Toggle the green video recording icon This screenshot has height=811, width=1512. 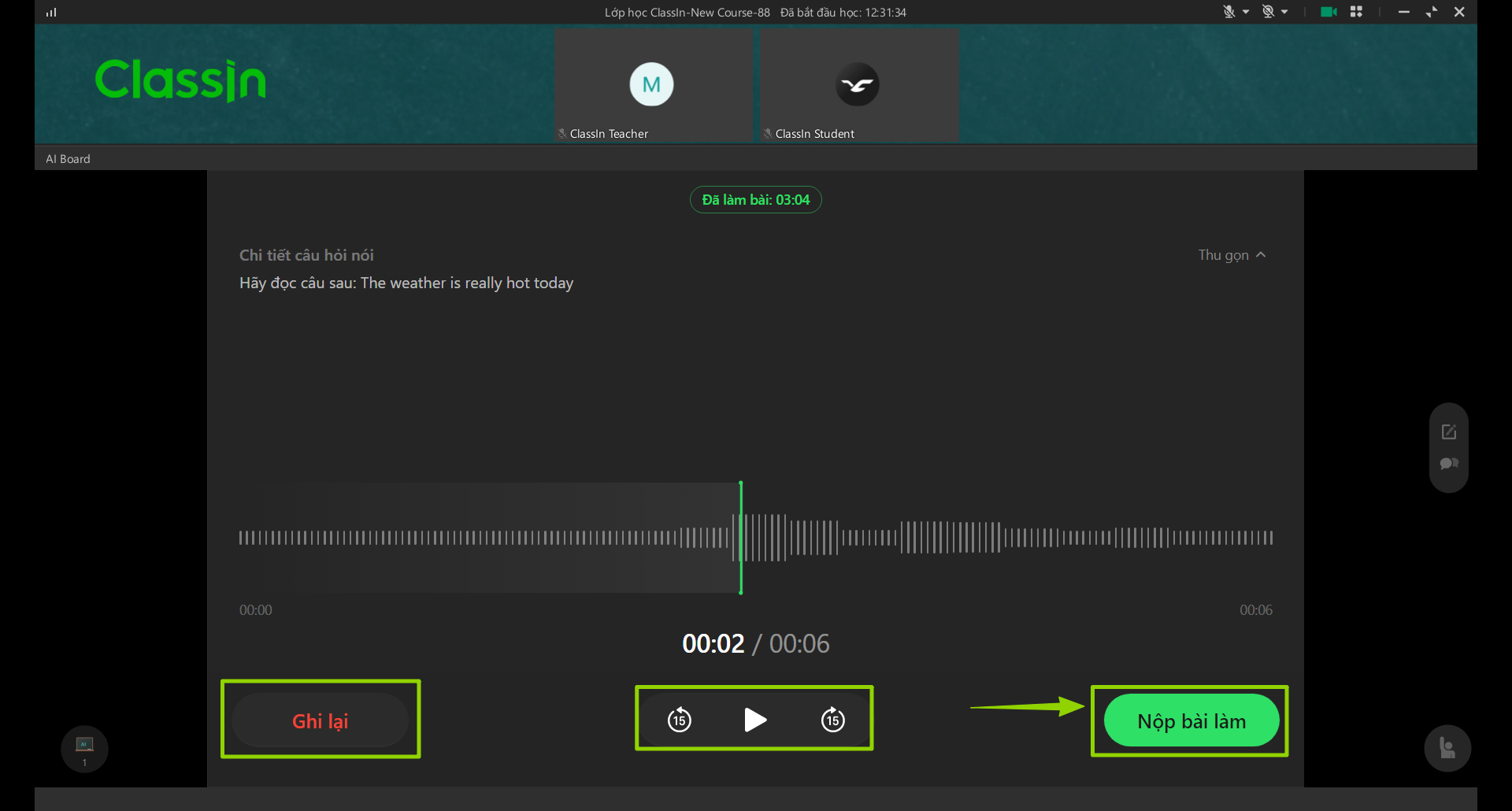click(1329, 12)
